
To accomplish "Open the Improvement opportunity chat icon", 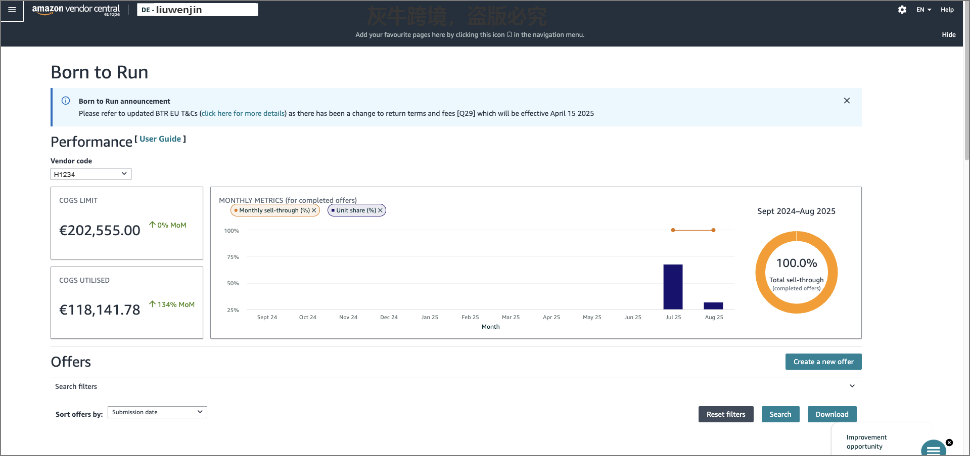I will (932, 447).
